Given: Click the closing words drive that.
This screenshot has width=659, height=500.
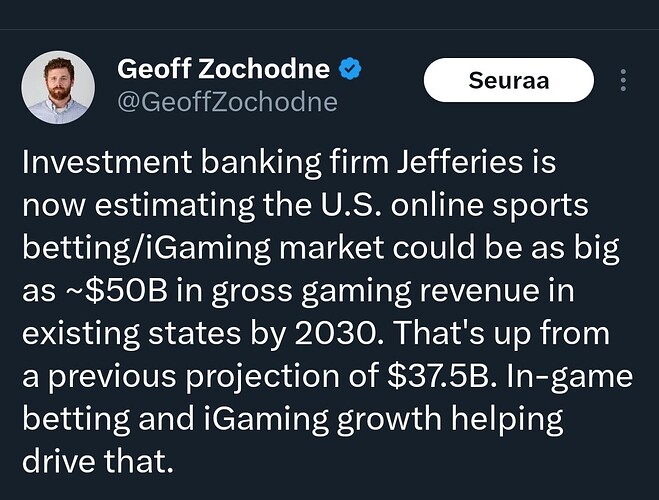Looking at the screenshot, I should (x=98, y=461).
